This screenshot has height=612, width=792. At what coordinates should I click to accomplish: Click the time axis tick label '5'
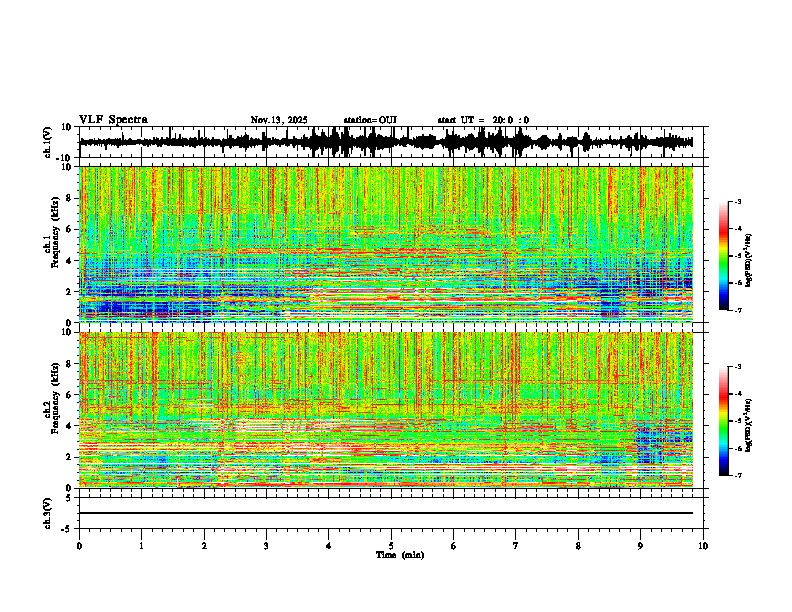pos(391,546)
